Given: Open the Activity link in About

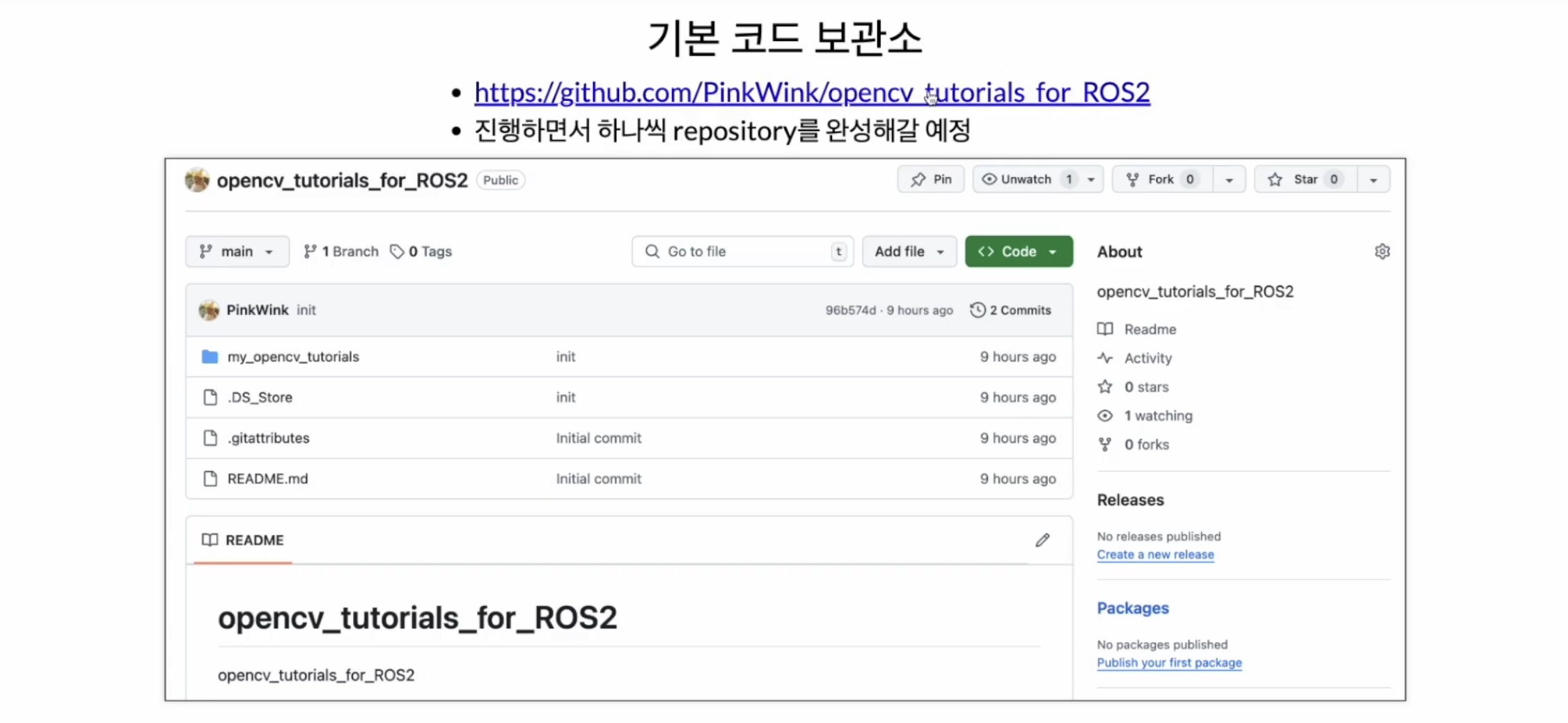Looking at the screenshot, I should (1147, 358).
